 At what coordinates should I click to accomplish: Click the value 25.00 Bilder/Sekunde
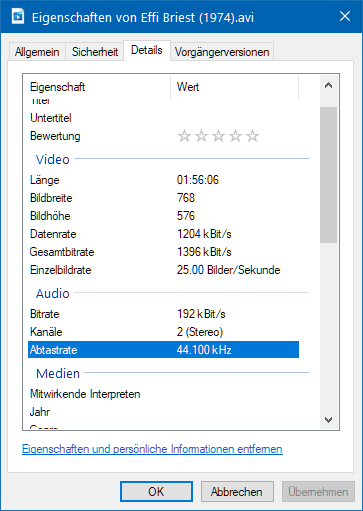click(228, 270)
